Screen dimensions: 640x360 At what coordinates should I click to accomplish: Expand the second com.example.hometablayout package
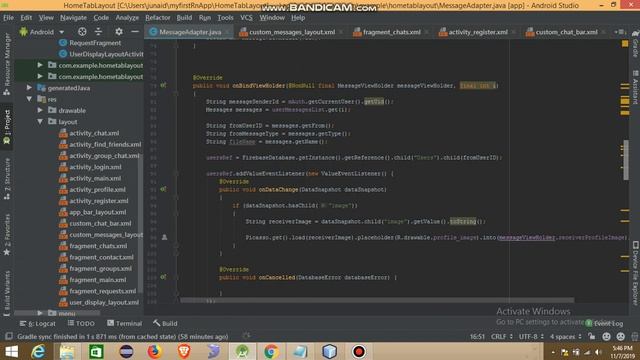[x=40, y=76]
